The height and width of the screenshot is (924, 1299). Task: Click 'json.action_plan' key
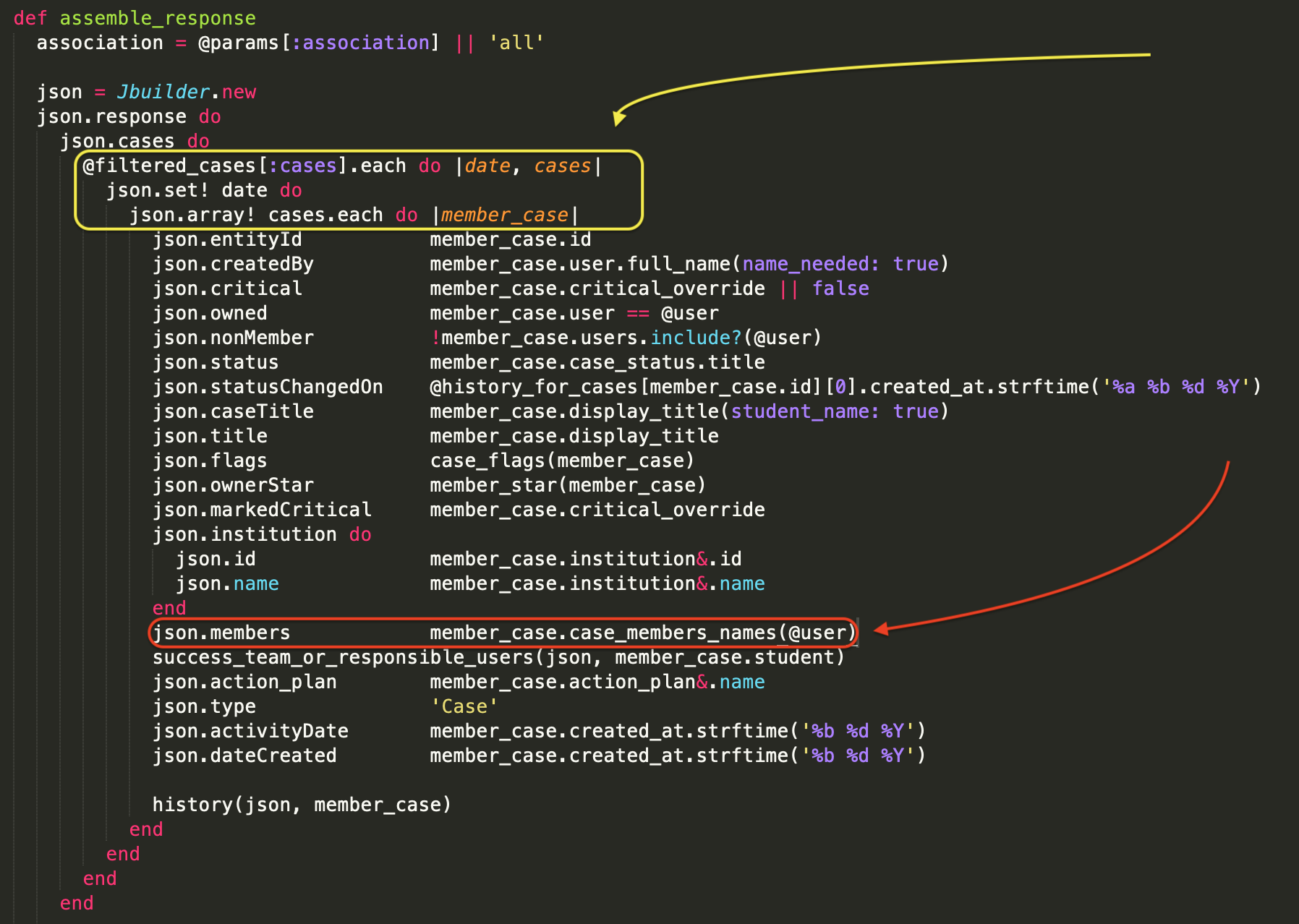244,682
